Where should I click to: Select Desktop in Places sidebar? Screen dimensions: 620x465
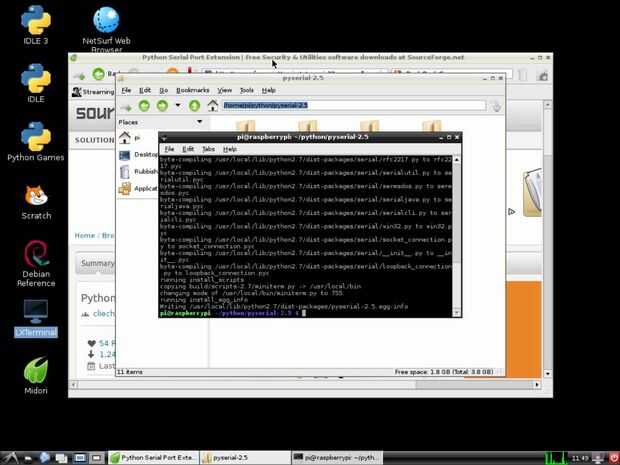point(138,155)
